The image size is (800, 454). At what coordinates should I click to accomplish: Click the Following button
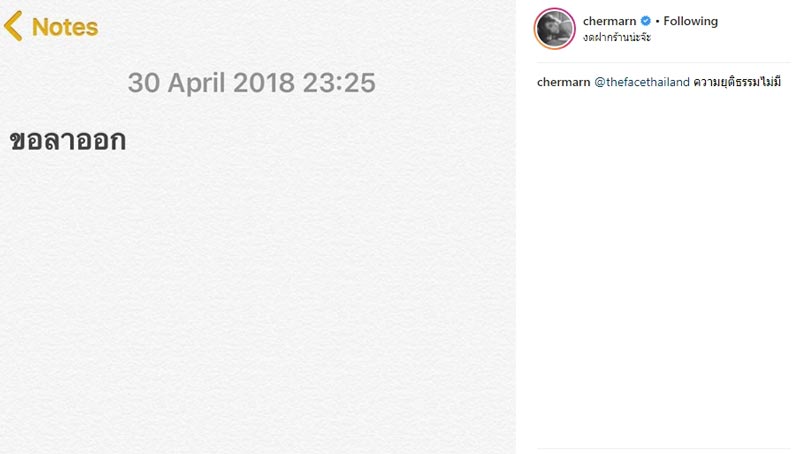[x=691, y=21]
